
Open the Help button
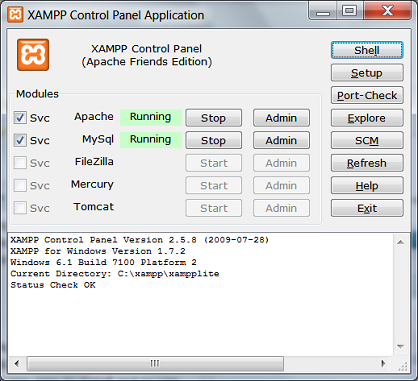(367, 186)
